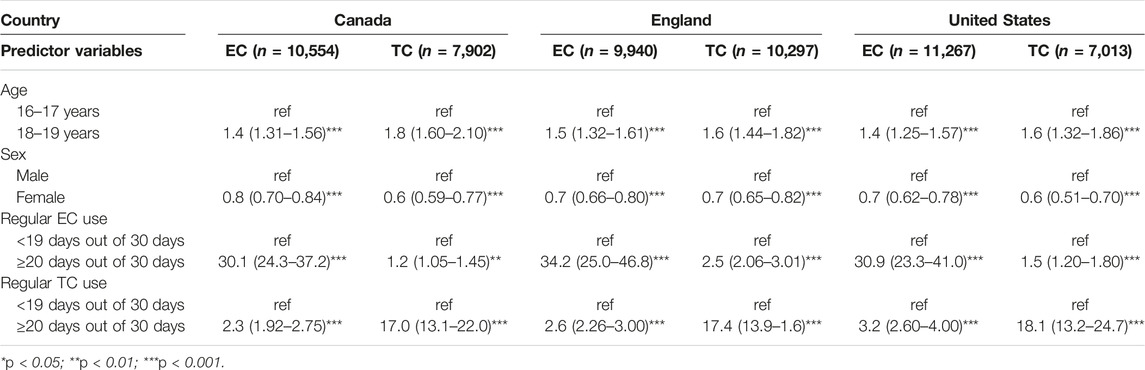Click the Country header cell
1145x370 pixels.
tap(30, 21)
